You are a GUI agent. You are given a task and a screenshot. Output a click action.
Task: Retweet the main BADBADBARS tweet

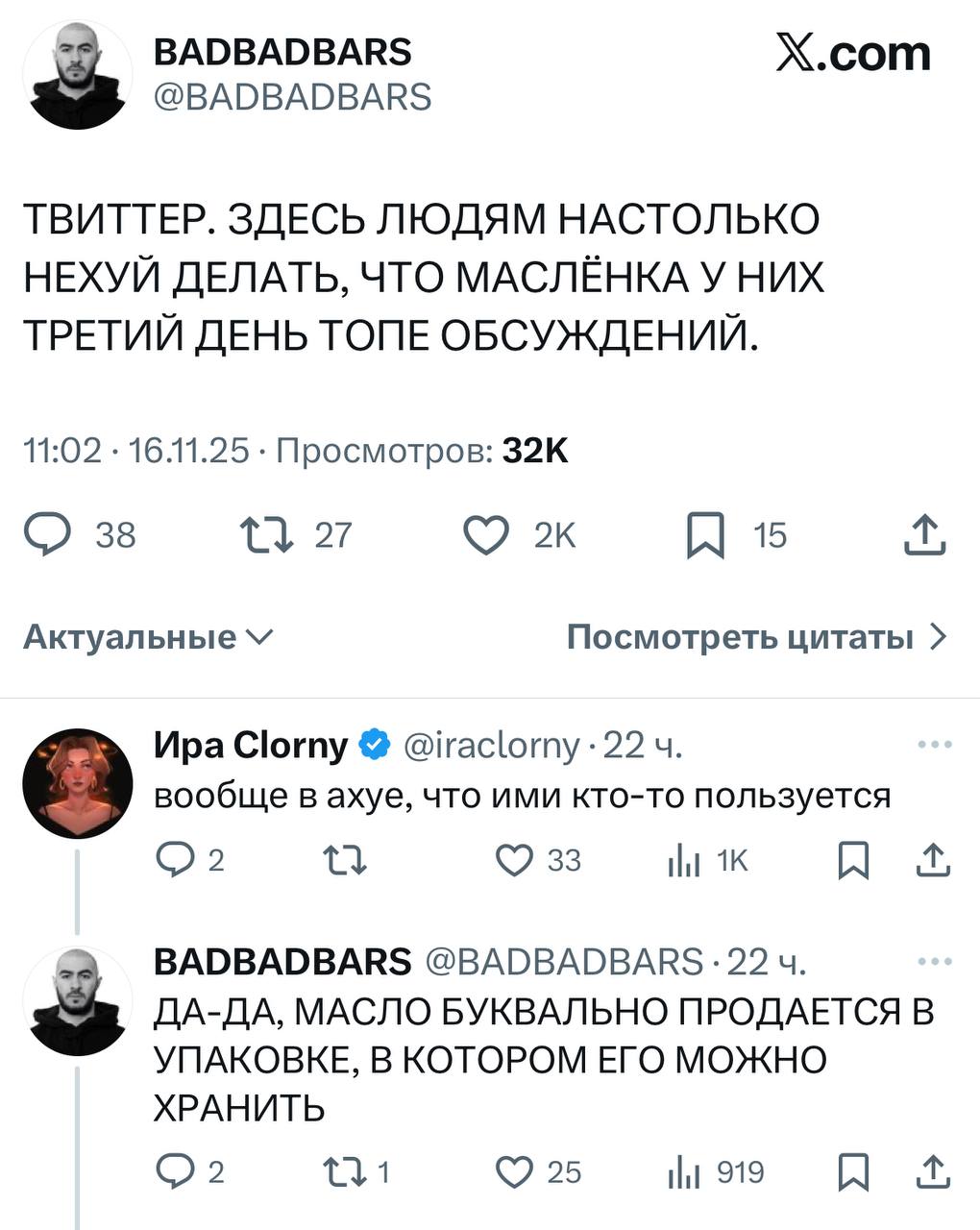pos(266,534)
